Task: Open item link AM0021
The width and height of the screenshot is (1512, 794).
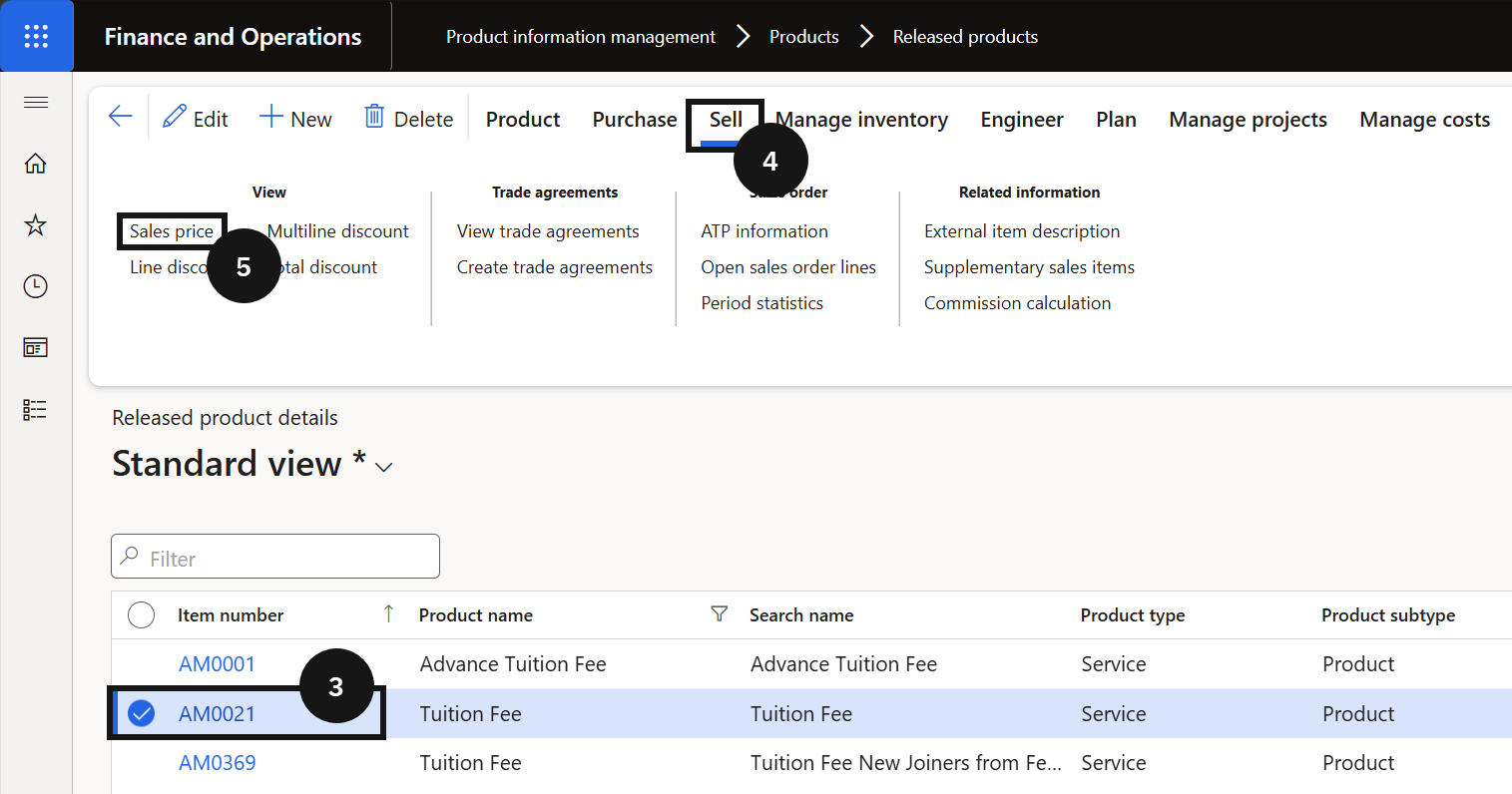Action: tap(217, 714)
